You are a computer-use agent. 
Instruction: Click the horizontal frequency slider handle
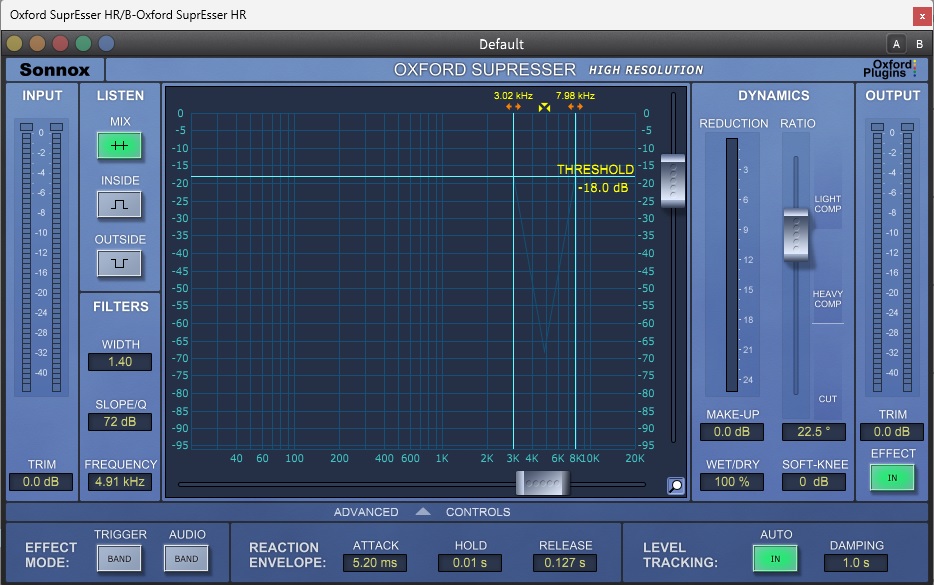(543, 483)
